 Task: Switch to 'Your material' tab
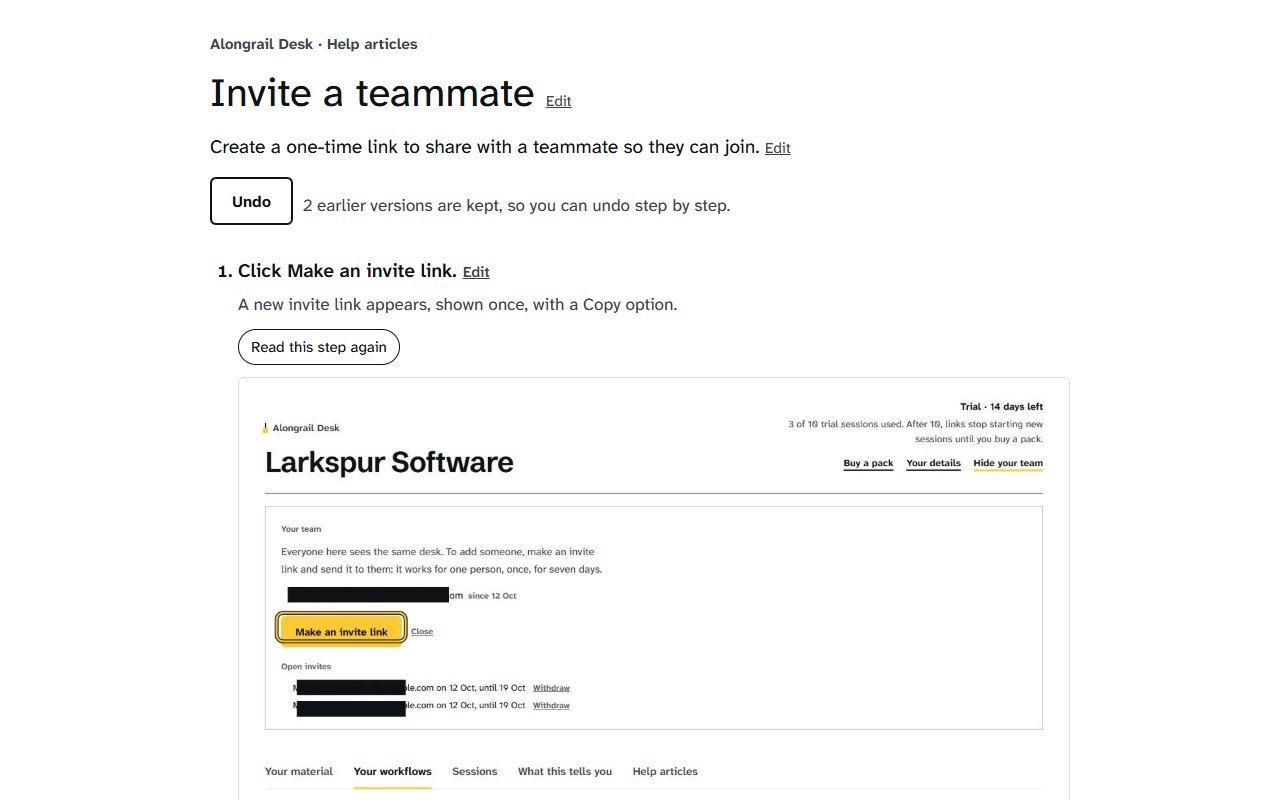point(299,771)
